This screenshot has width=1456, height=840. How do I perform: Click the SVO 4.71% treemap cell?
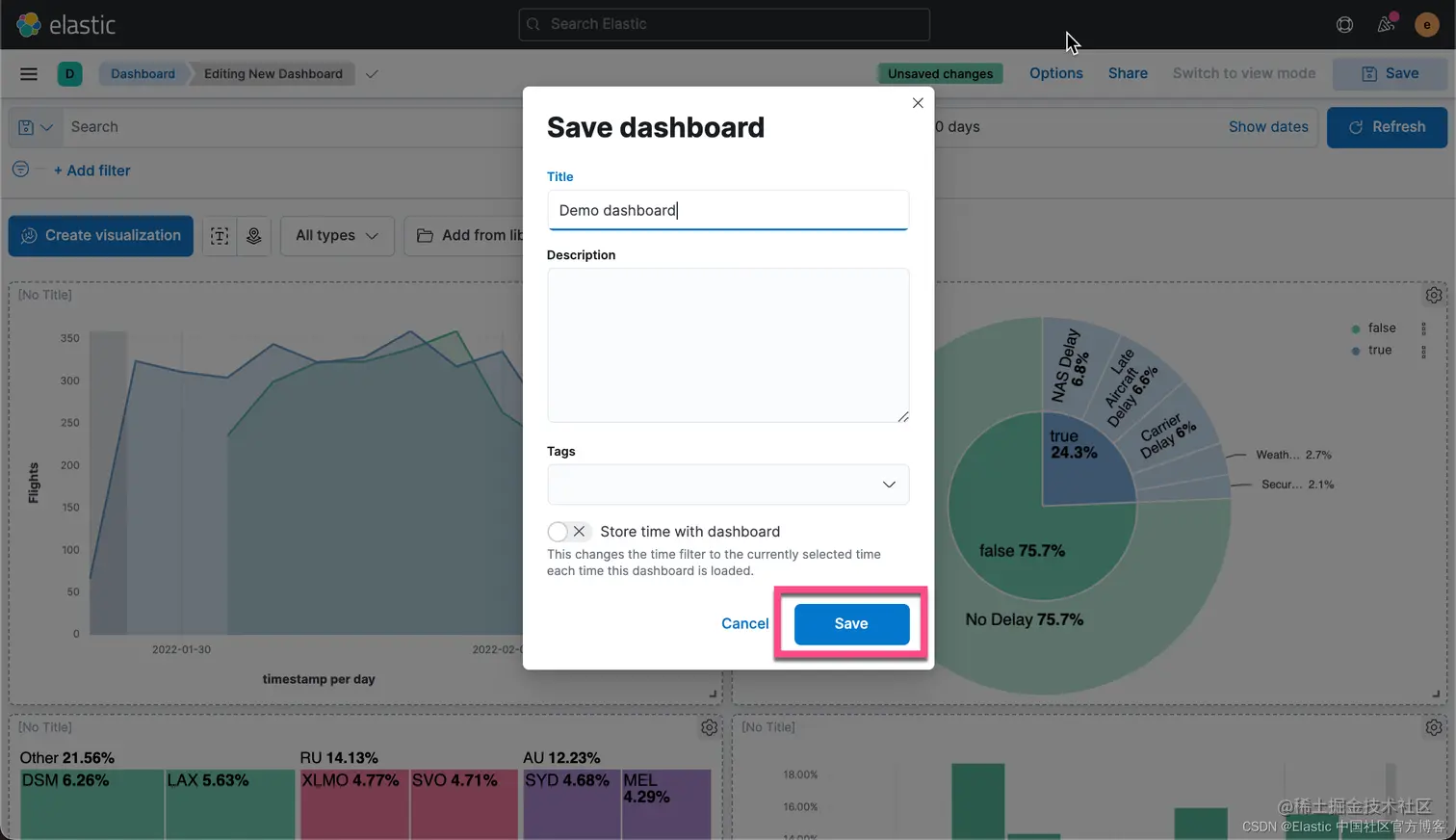pyautogui.click(x=465, y=803)
